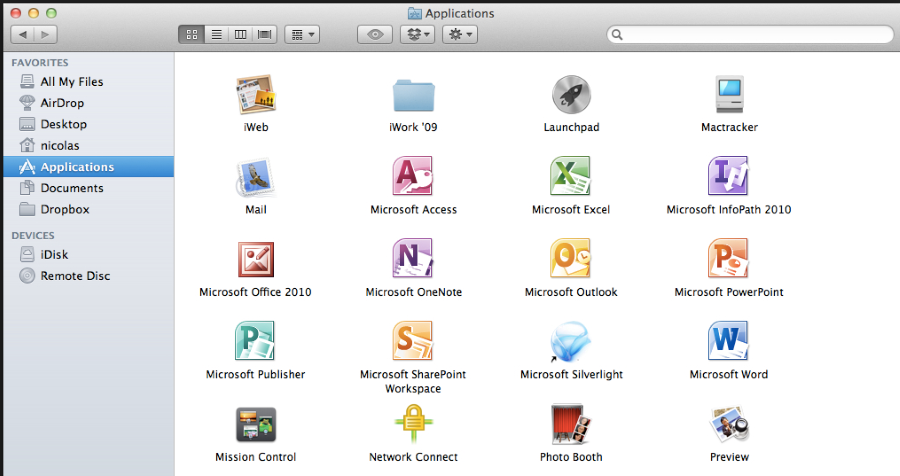Go back with the back arrow
The height and width of the screenshot is (476, 900).
pos(22,34)
